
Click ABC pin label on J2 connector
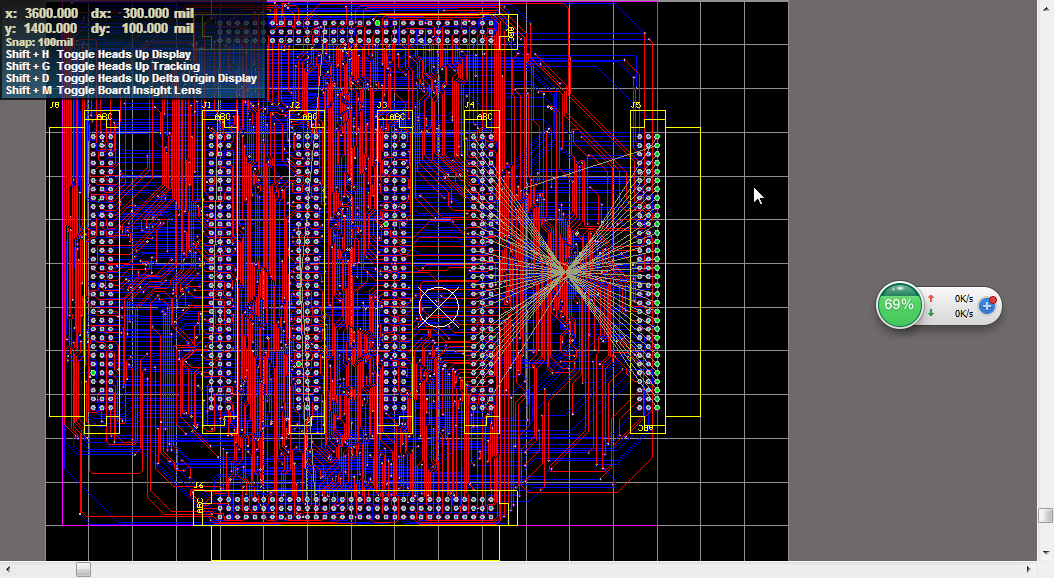pyautogui.click(x=310, y=117)
